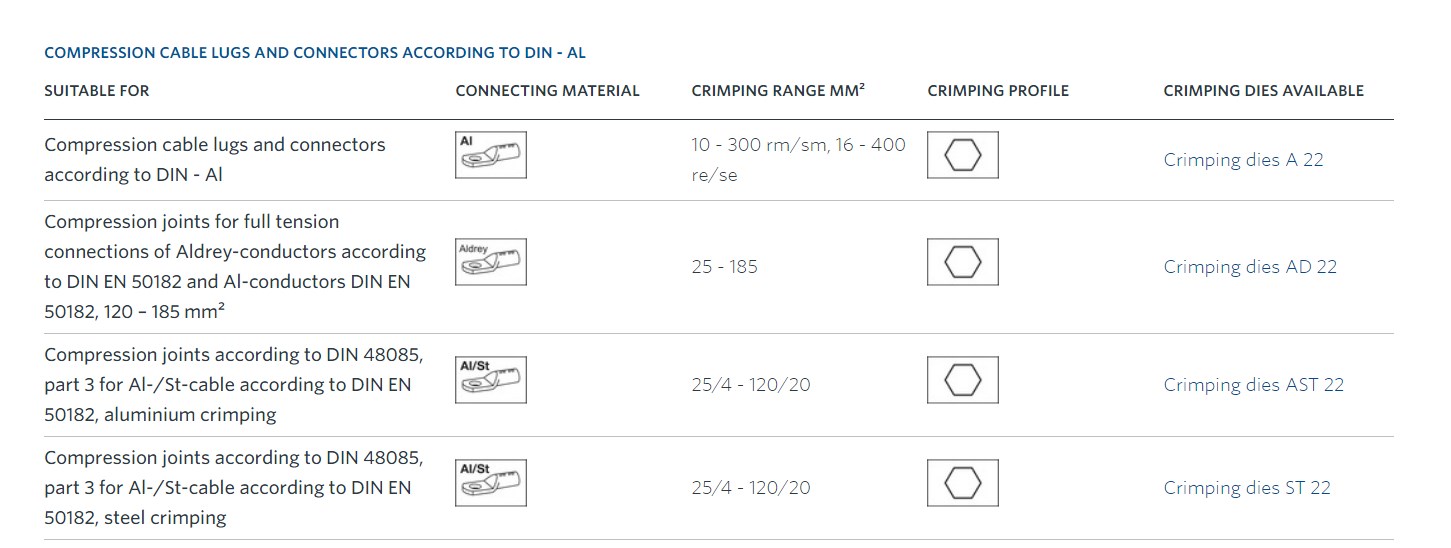Click the Al/St icon for aluminium crimping

[491, 380]
